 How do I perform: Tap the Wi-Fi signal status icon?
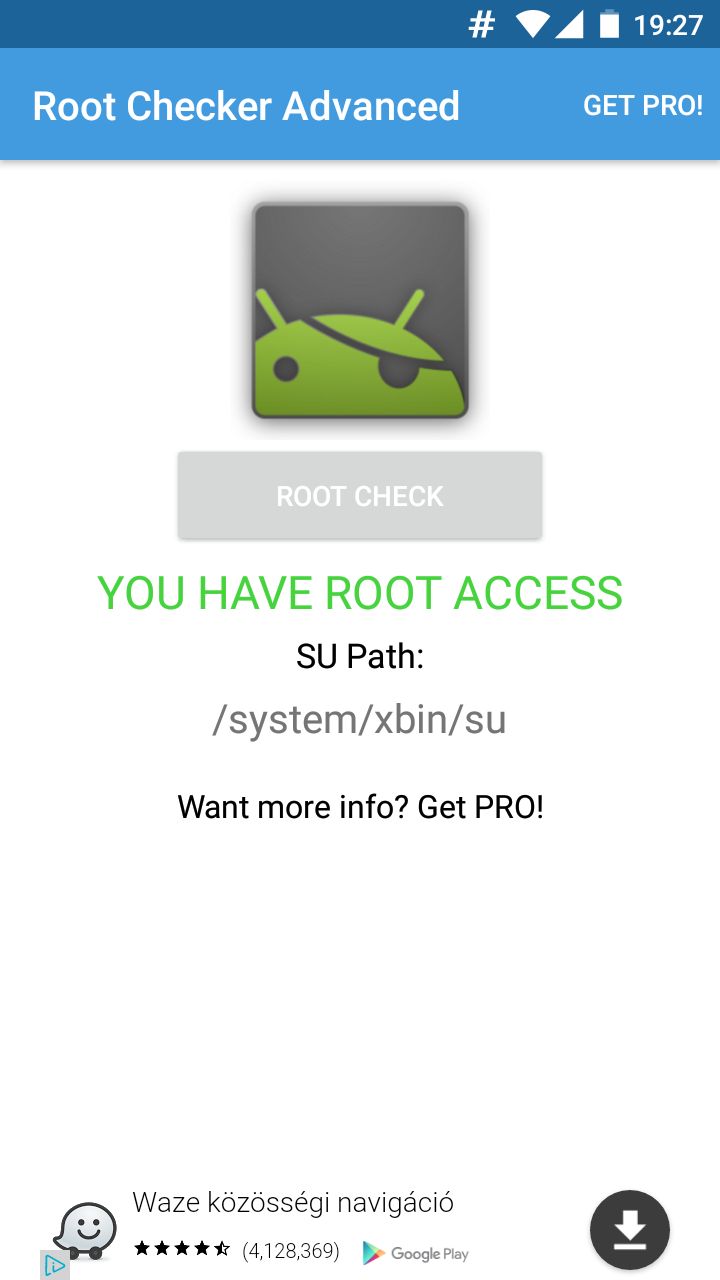532,24
